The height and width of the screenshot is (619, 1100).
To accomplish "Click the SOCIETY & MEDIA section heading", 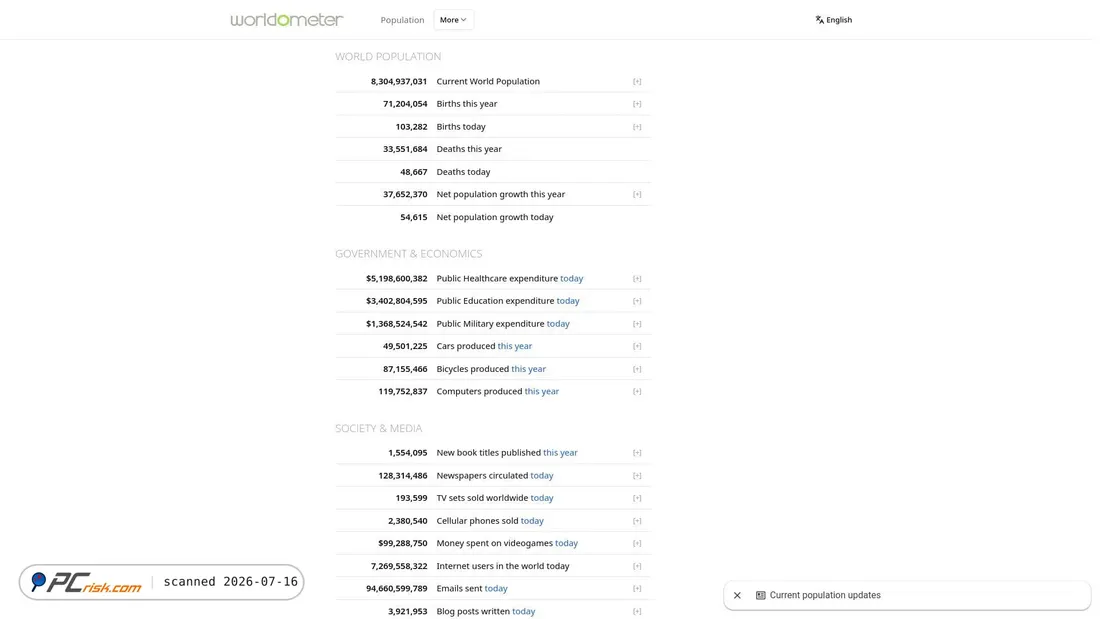I will click(378, 429).
